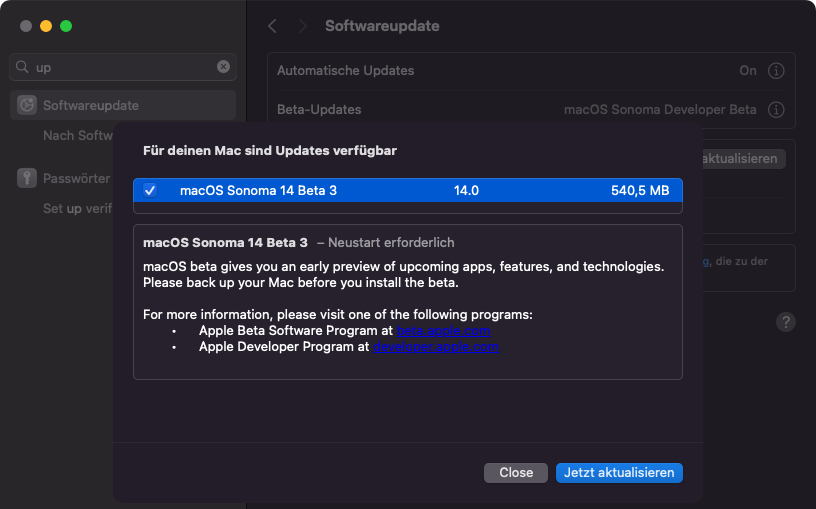Click the search magnifier icon
The height and width of the screenshot is (509, 816).
click(x=22, y=67)
